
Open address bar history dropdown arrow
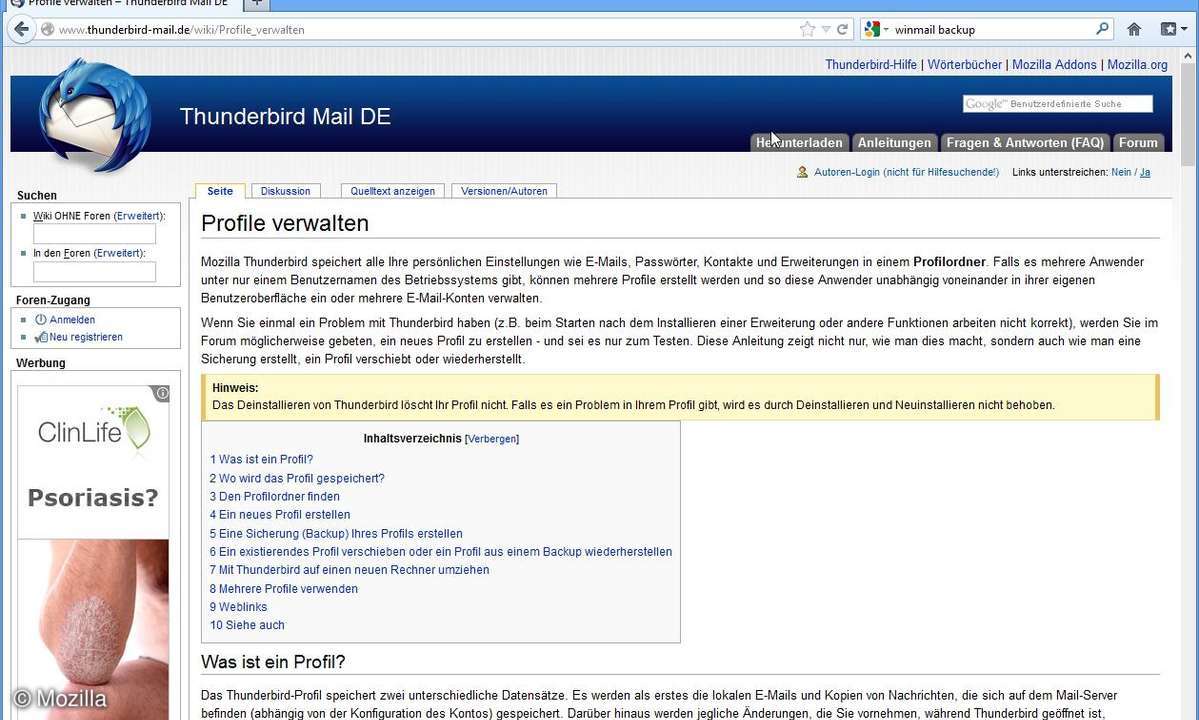[x=826, y=30]
